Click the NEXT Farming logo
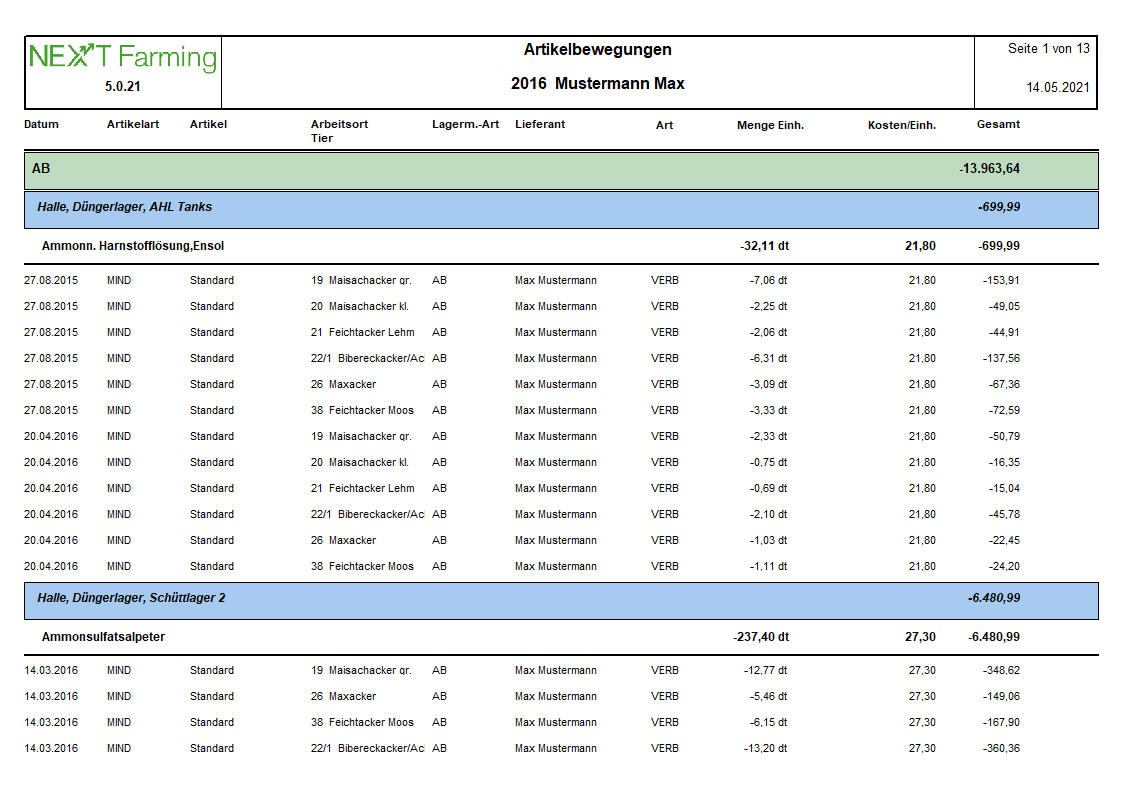 (x=122, y=57)
